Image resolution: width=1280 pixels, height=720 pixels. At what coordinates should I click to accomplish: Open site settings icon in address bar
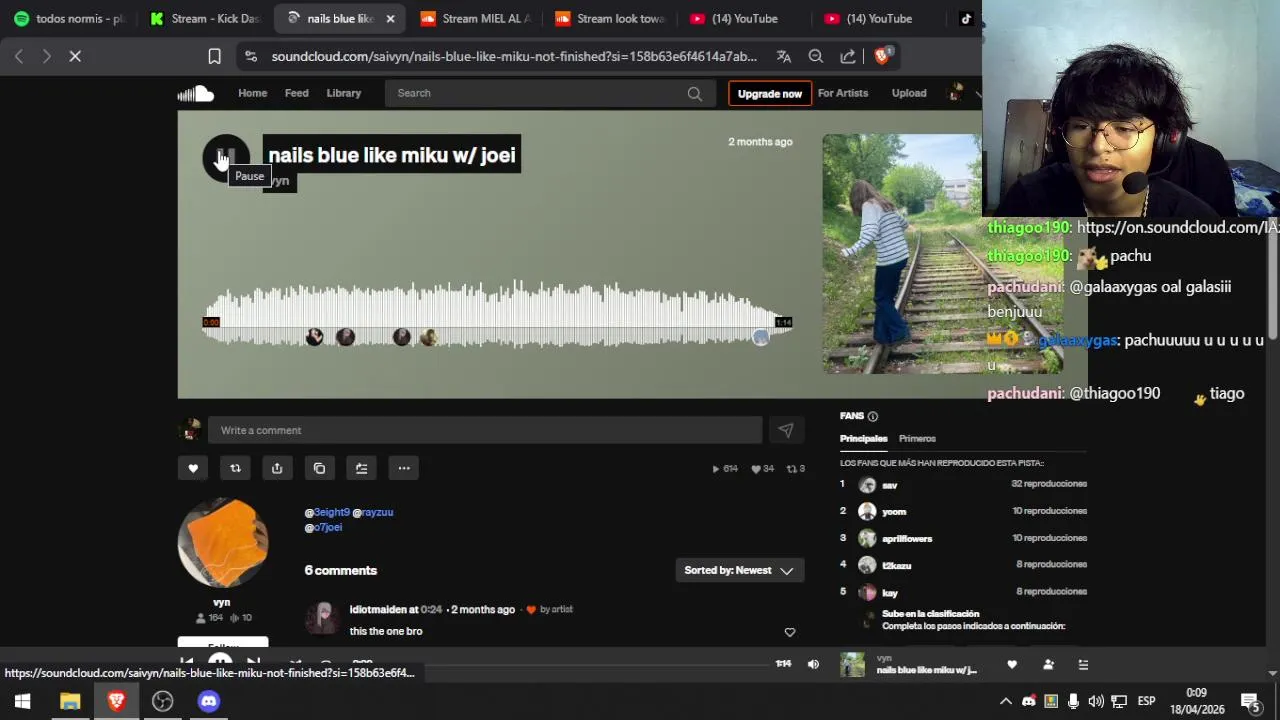click(x=251, y=57)
